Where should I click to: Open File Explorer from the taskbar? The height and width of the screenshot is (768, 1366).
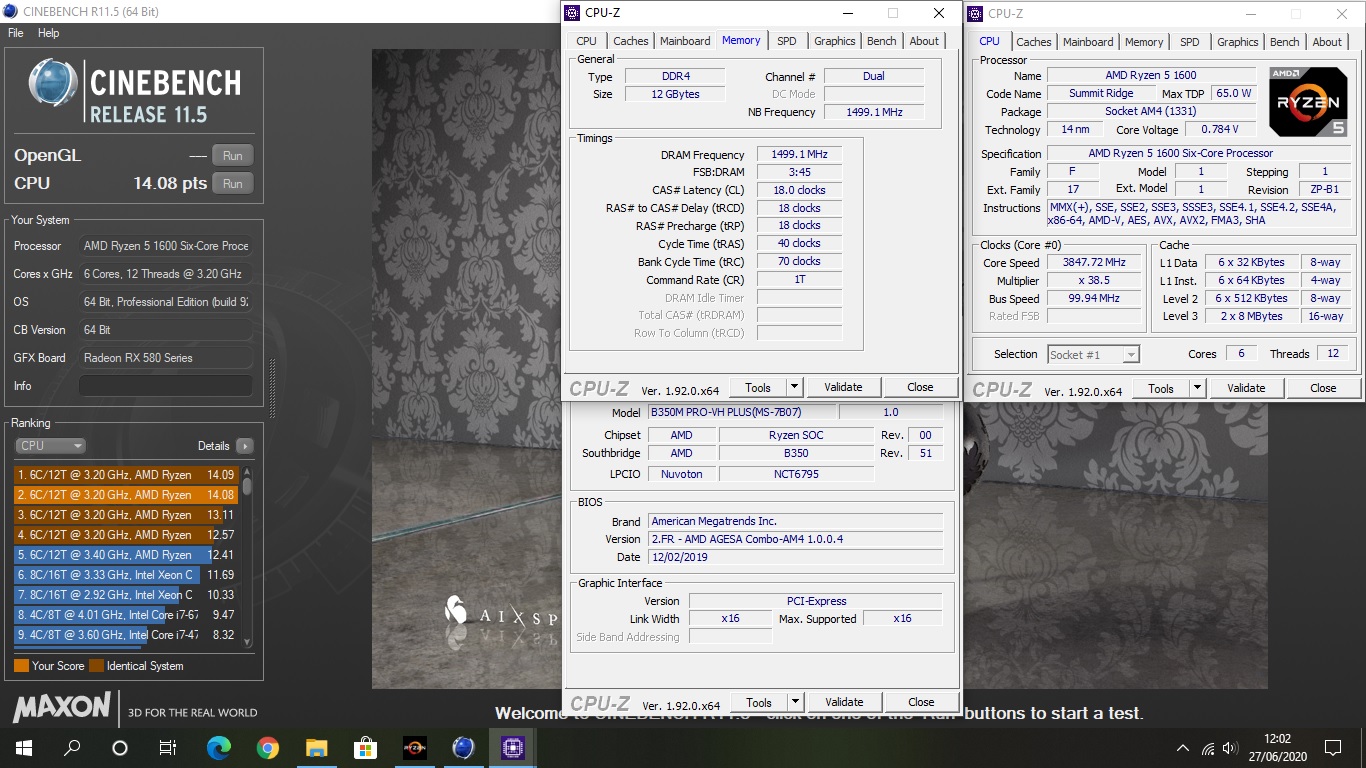click(316, 747)
